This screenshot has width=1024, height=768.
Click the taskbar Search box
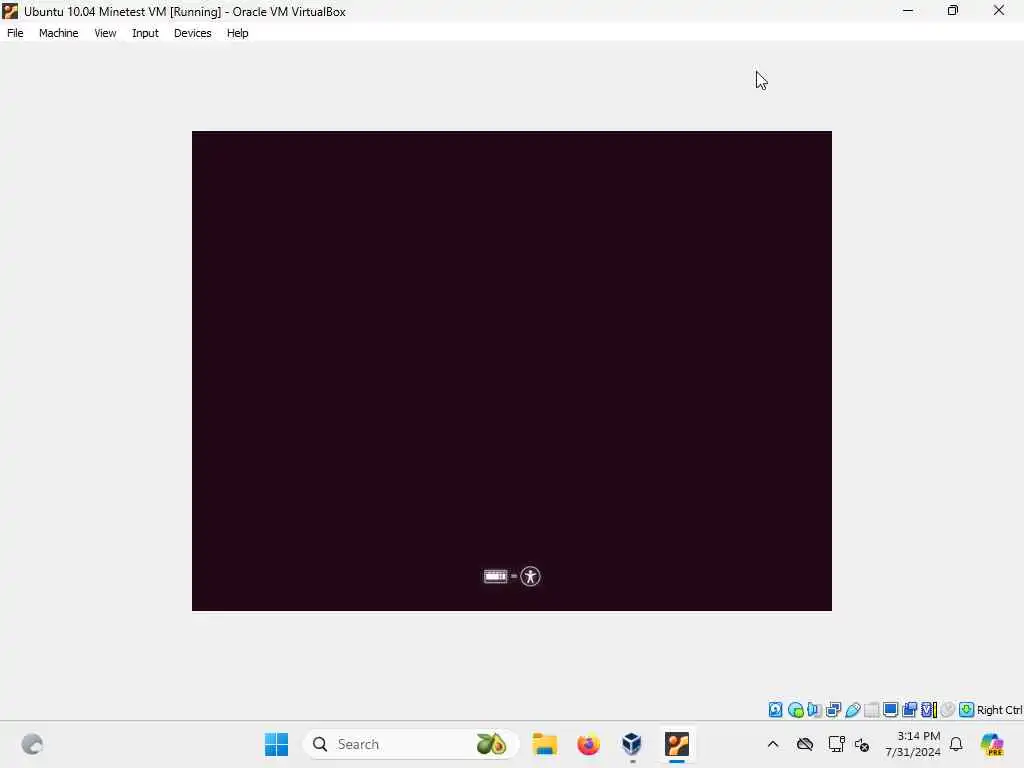click(x=411, y=744)
